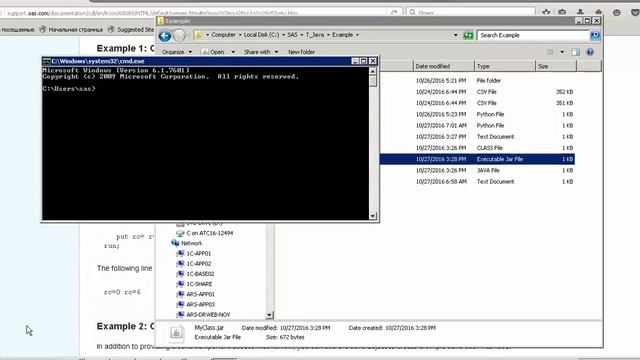Select the File folder row

[x=477, y=81]
